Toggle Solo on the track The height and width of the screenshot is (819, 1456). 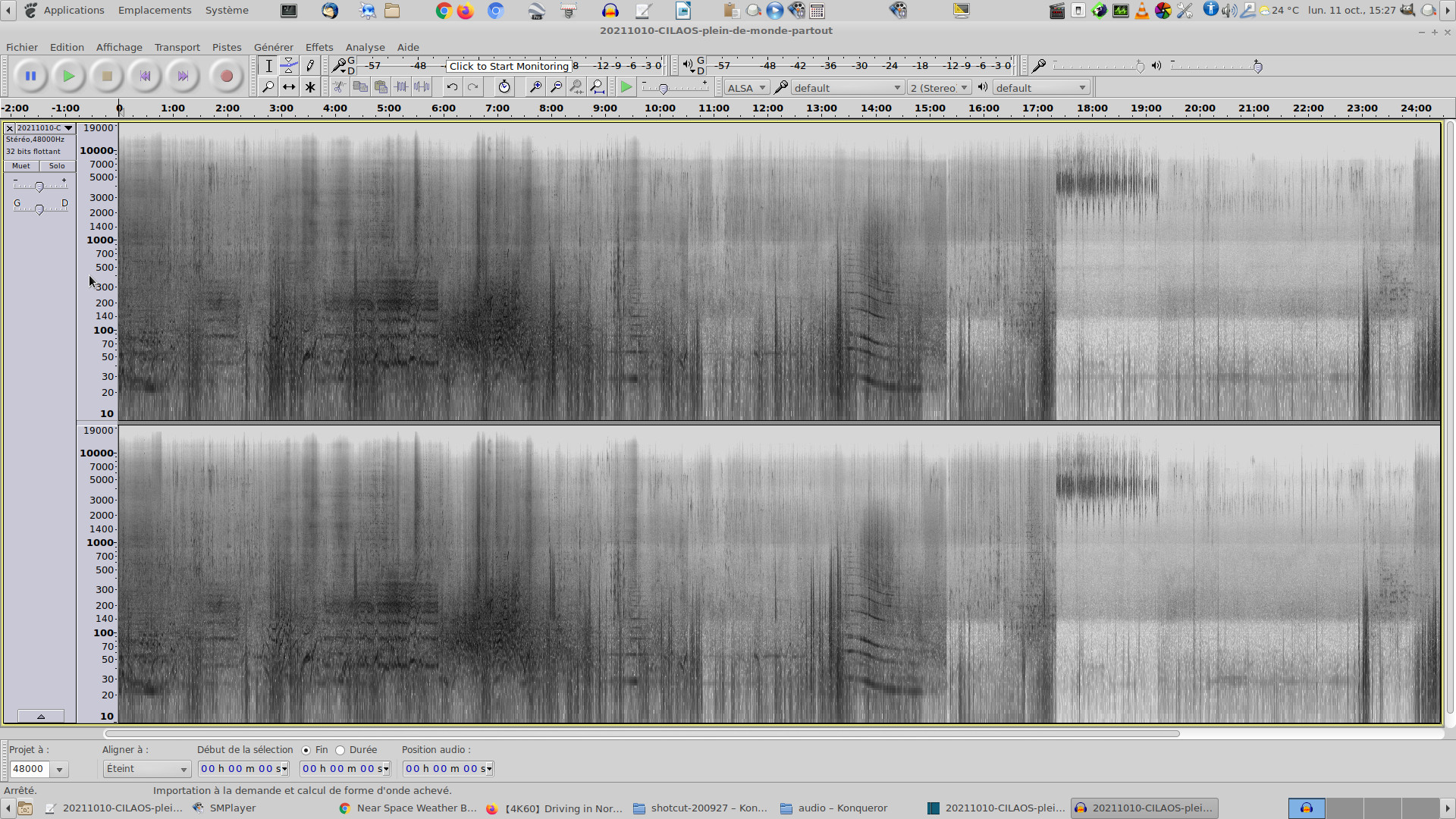tap(57, 166)
